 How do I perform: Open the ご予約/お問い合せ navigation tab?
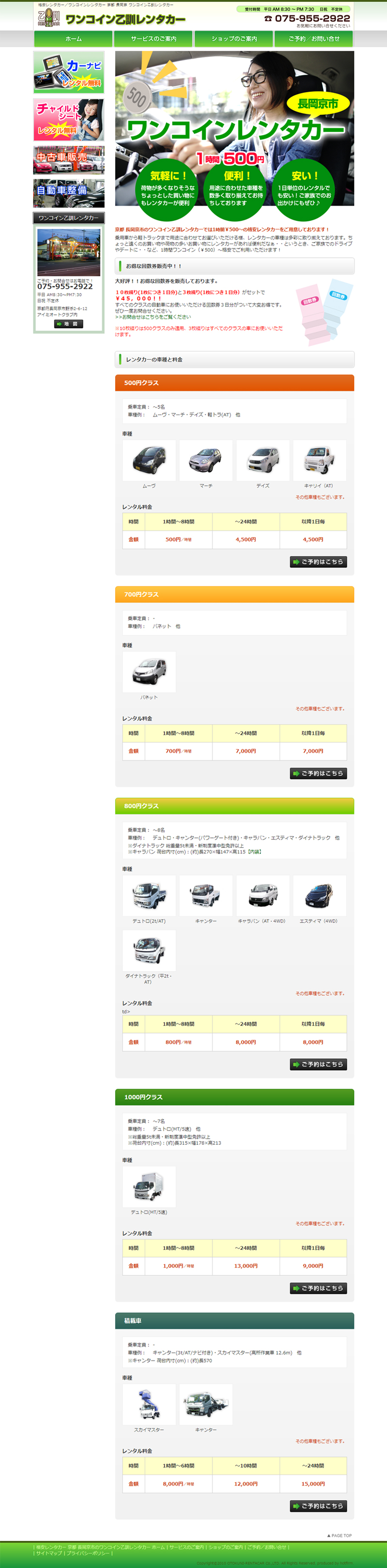click(313, 39)
